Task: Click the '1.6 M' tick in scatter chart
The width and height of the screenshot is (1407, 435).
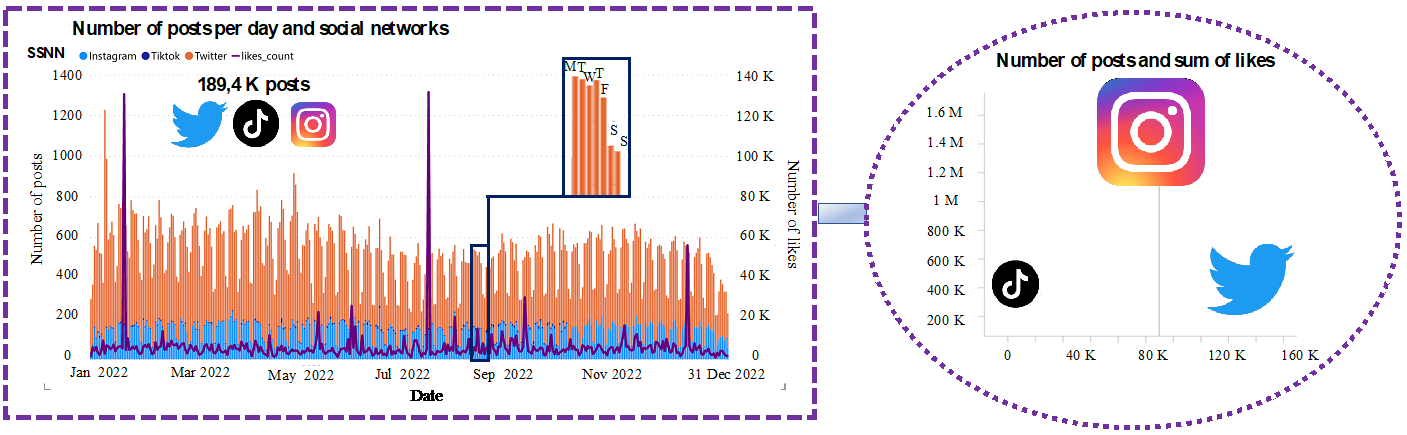Action: pyautogui.click(x=945, y=113)
